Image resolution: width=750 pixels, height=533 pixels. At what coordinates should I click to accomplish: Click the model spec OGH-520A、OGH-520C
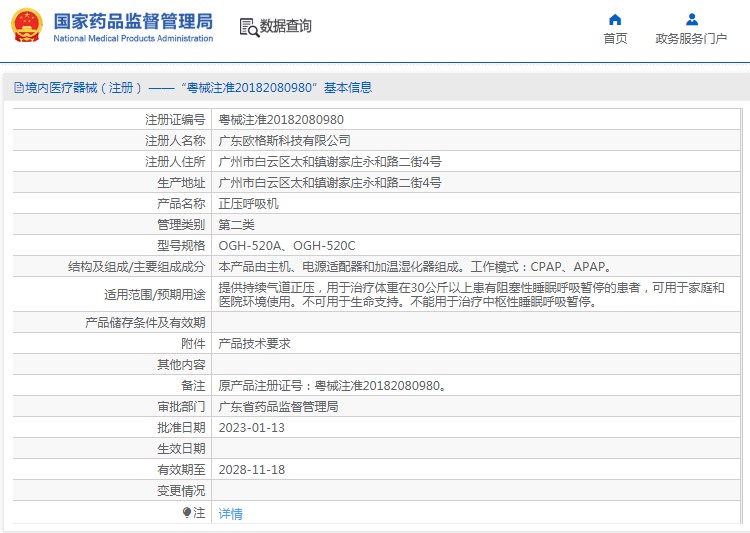click(x=287, y=245)
